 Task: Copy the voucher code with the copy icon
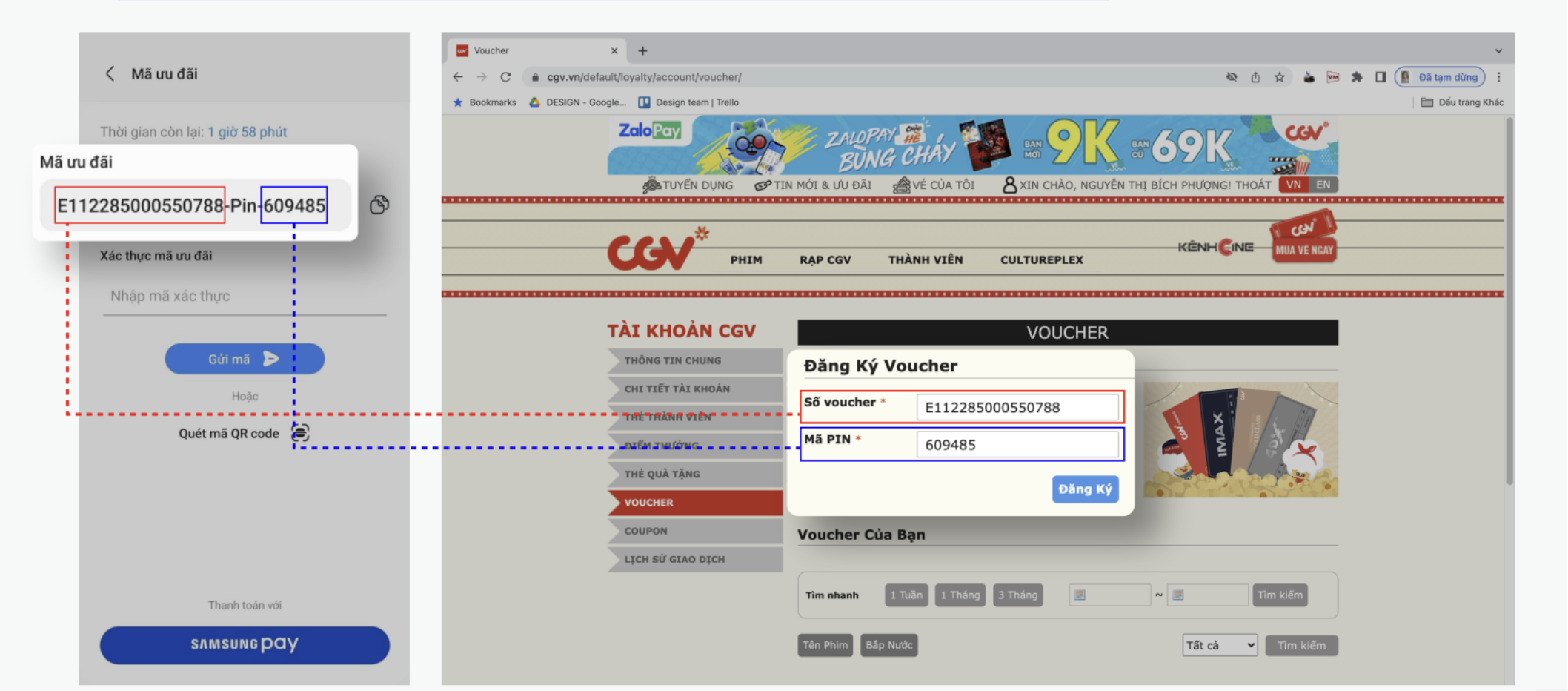click(x=379, y=205)
